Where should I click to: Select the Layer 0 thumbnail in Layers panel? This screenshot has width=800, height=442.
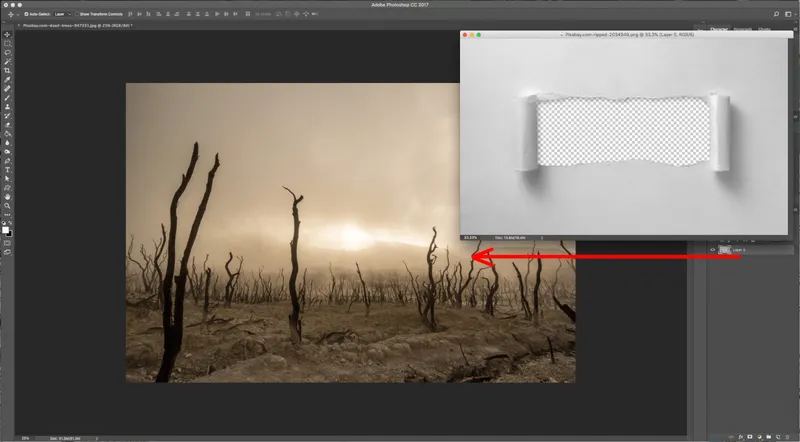[724, 250]
